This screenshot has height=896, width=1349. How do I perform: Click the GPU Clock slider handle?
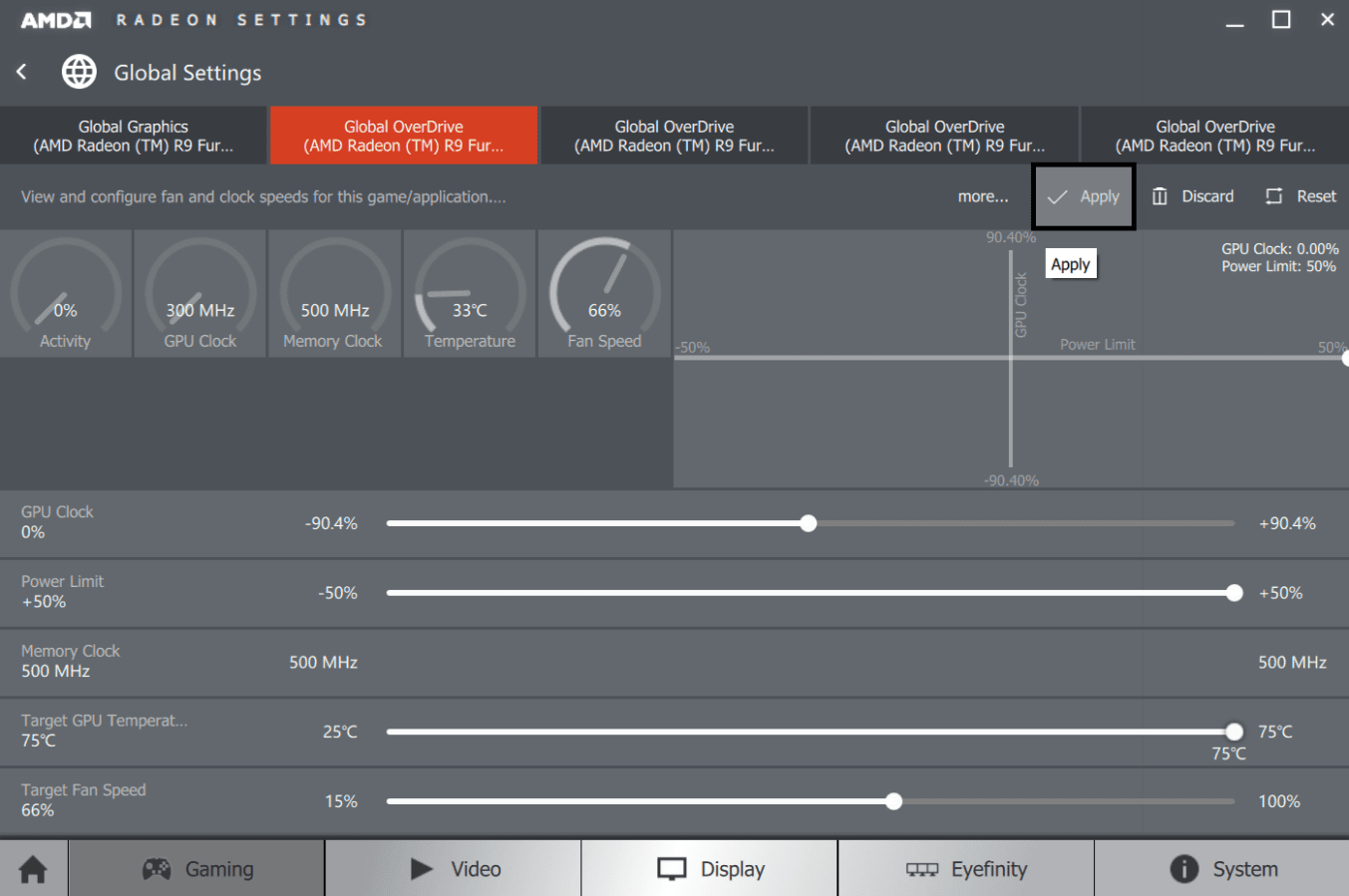click(809, 523)
